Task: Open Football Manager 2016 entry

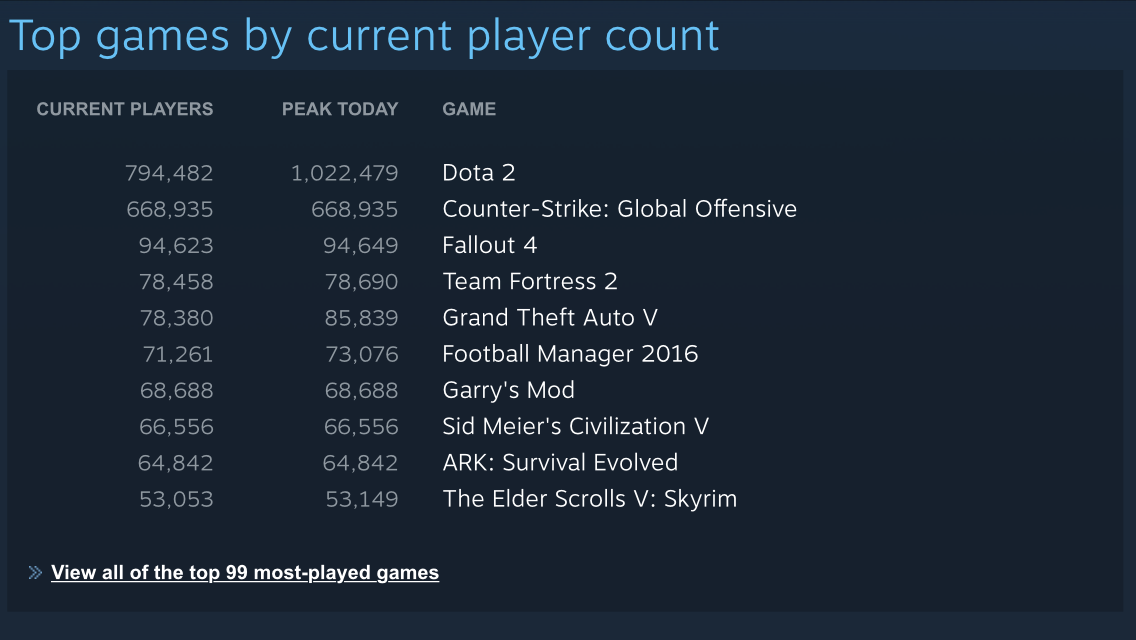Action: 570,354
